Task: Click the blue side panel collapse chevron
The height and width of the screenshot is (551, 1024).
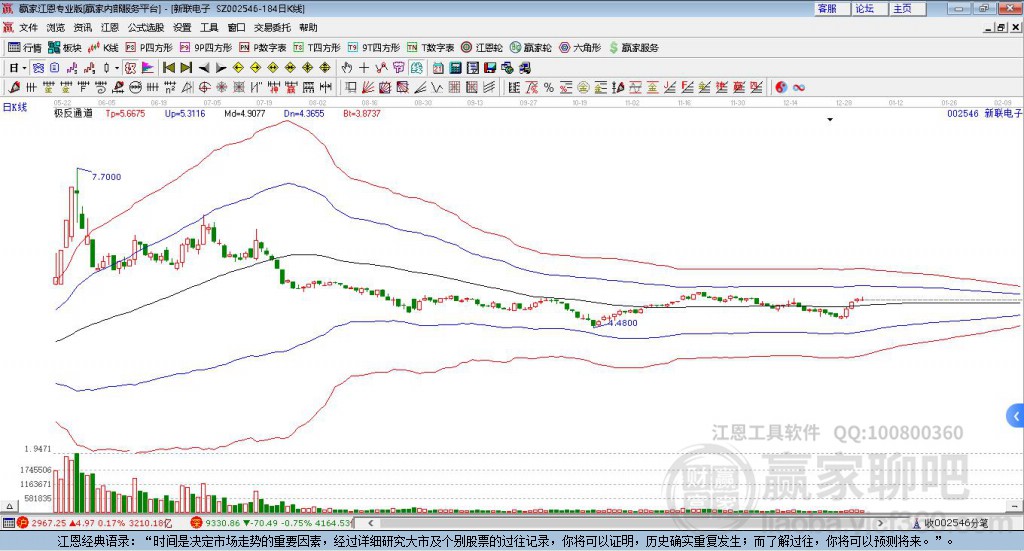Action: pyautogui.click(x=1016, y=416)
